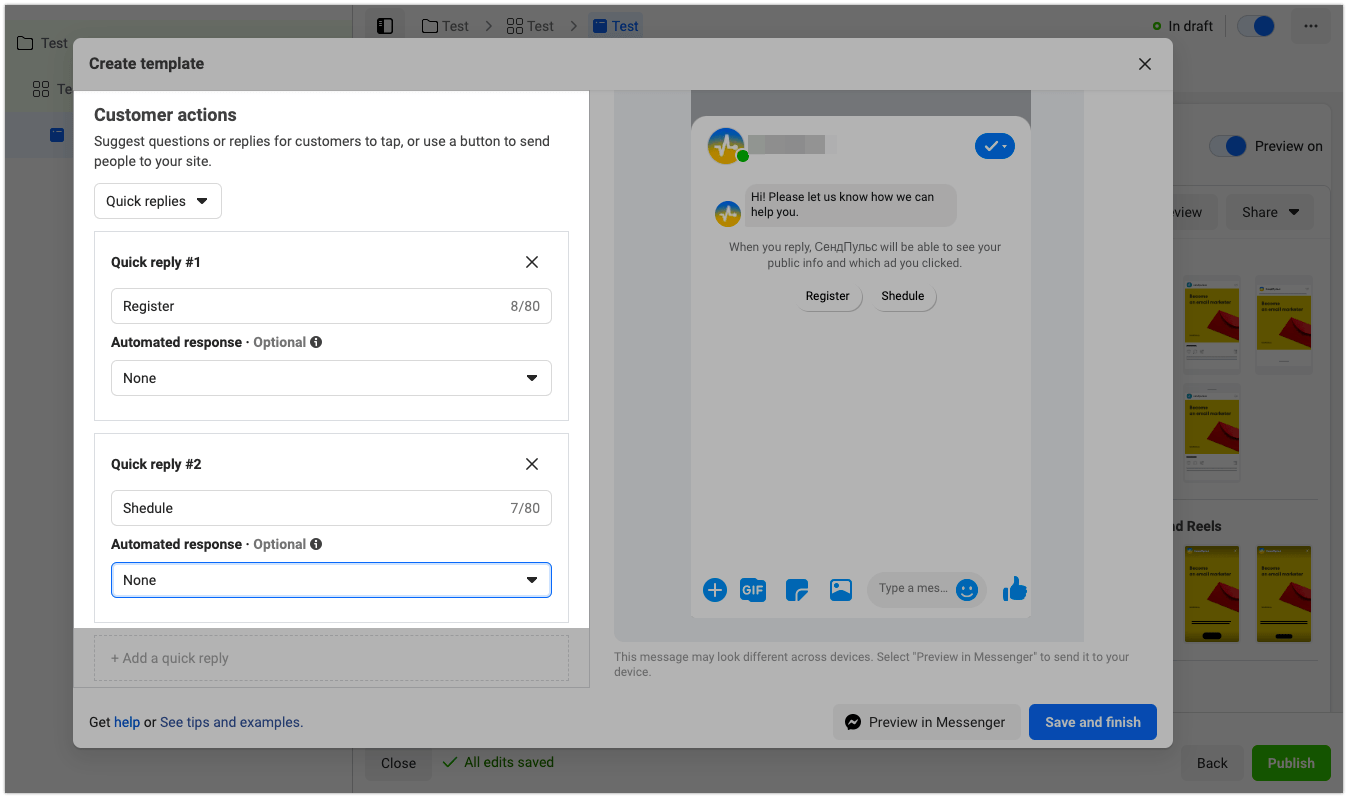This screenshot has height=798, width=1348.
Task: Remove Quick reply #1 with its X
Action: pyautogui.click(x=532, y=262)
